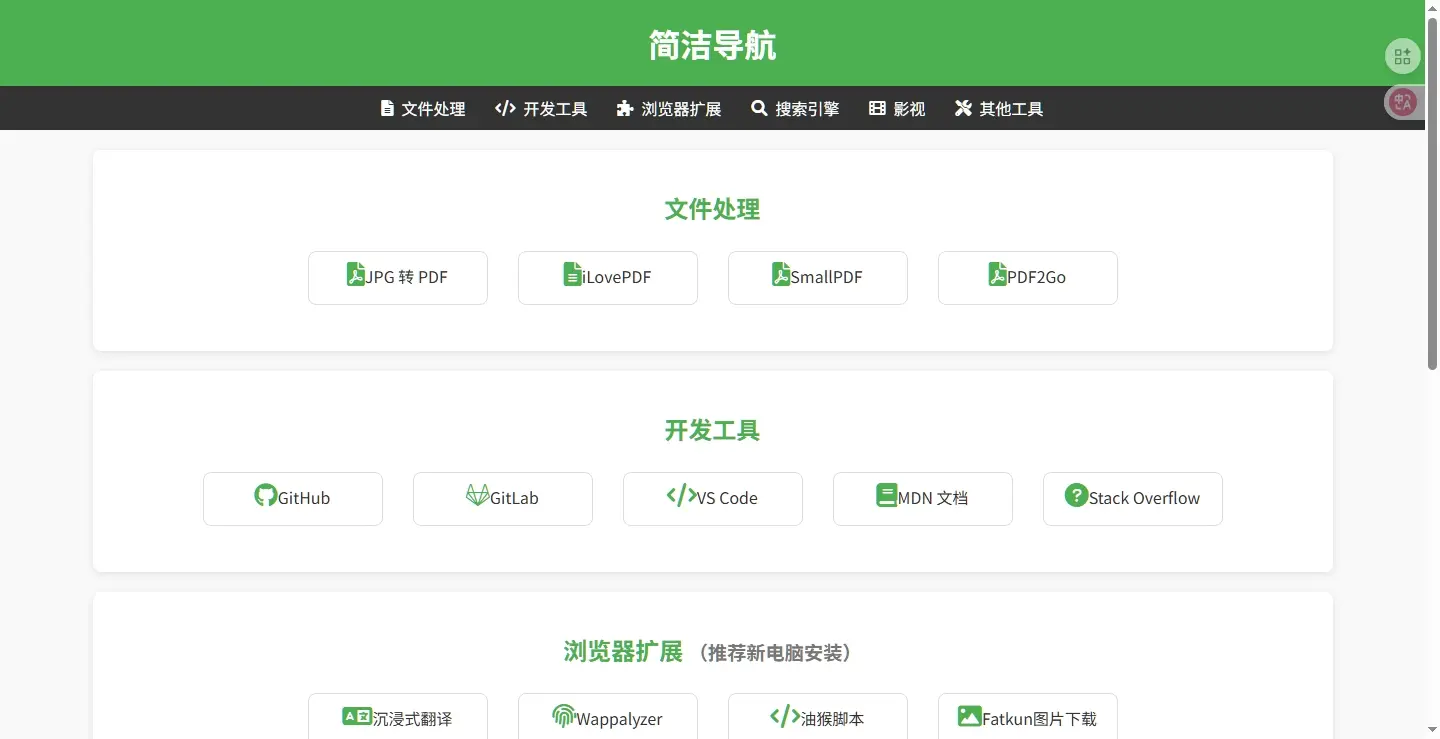Screen dimensions: 1440x739
Task: Open the Wappalyzer extension link
Action: [x=608, y=716]
